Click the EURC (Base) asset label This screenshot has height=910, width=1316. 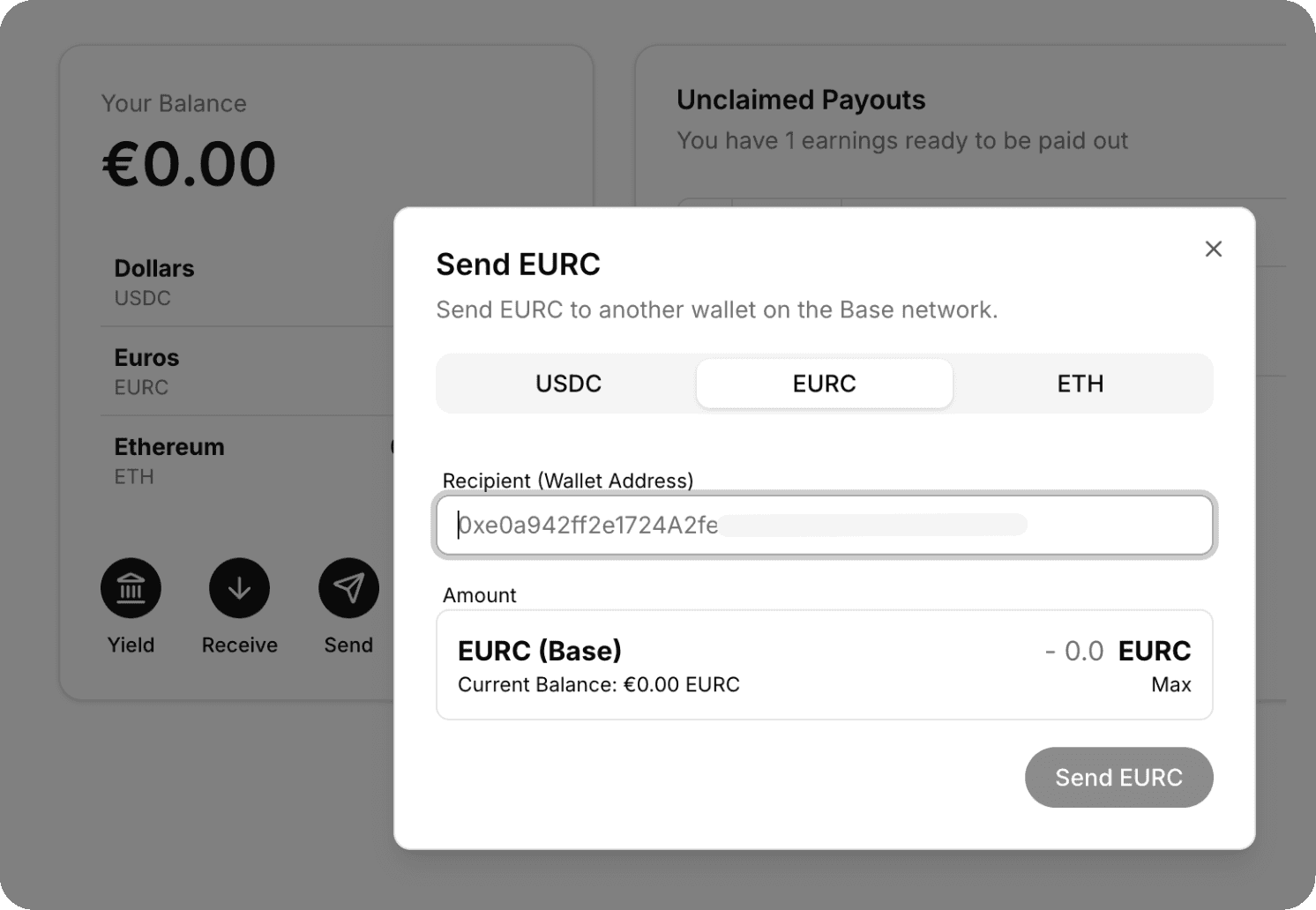pos(539,651)
